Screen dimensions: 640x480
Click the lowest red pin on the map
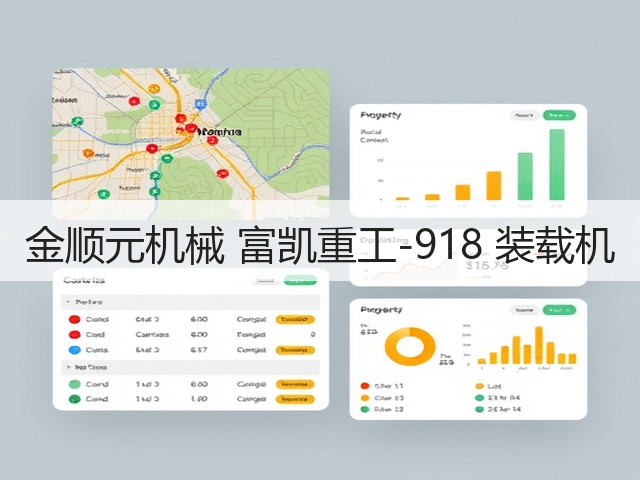pos(222,173)
